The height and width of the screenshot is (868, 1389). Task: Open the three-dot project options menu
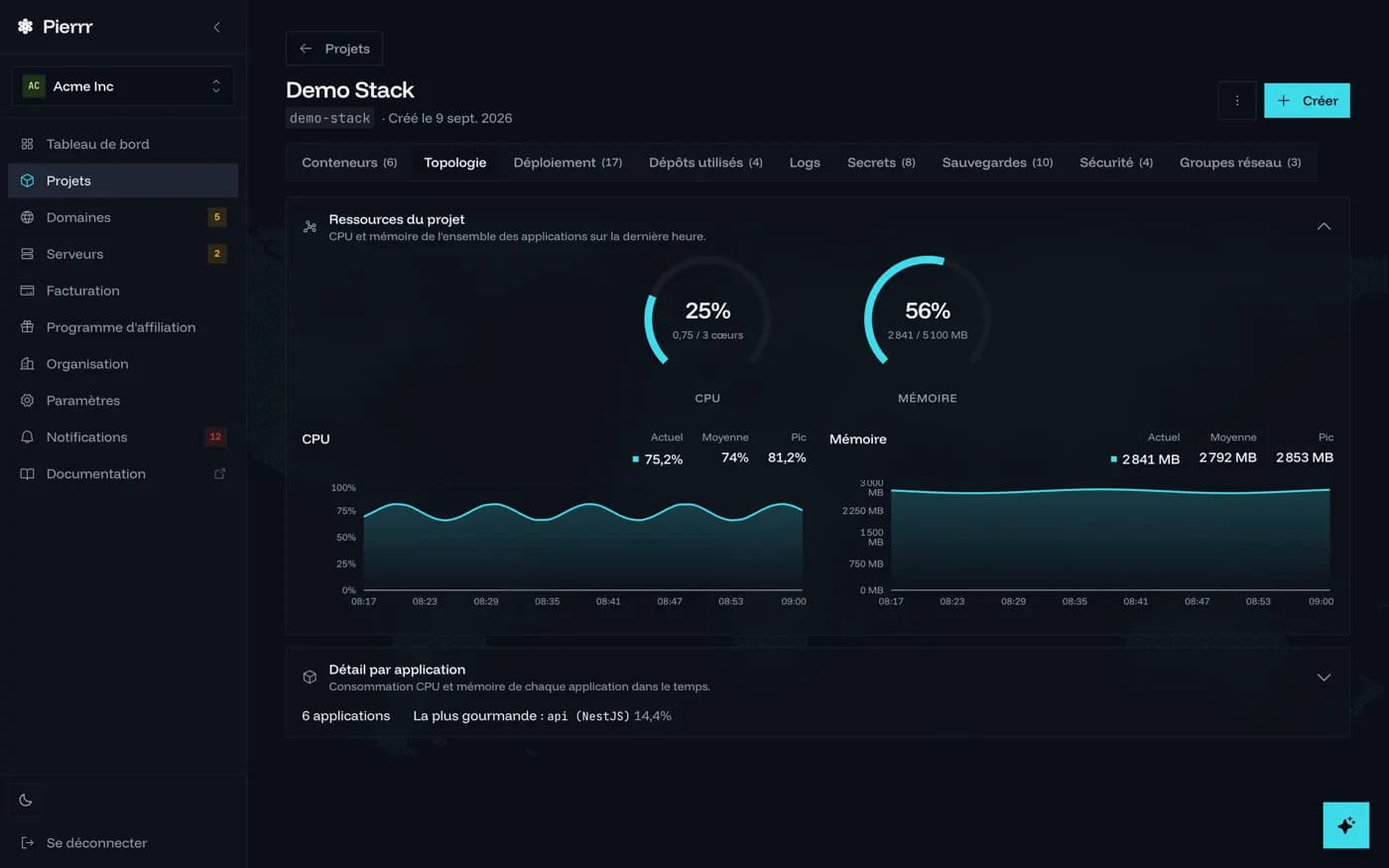pos(1237,100)
